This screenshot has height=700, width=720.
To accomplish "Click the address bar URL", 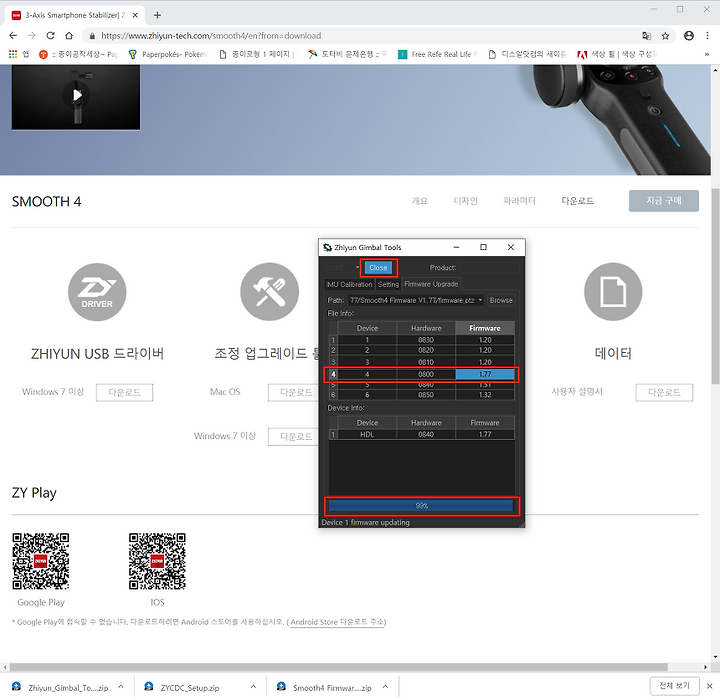I will (211, 36).
